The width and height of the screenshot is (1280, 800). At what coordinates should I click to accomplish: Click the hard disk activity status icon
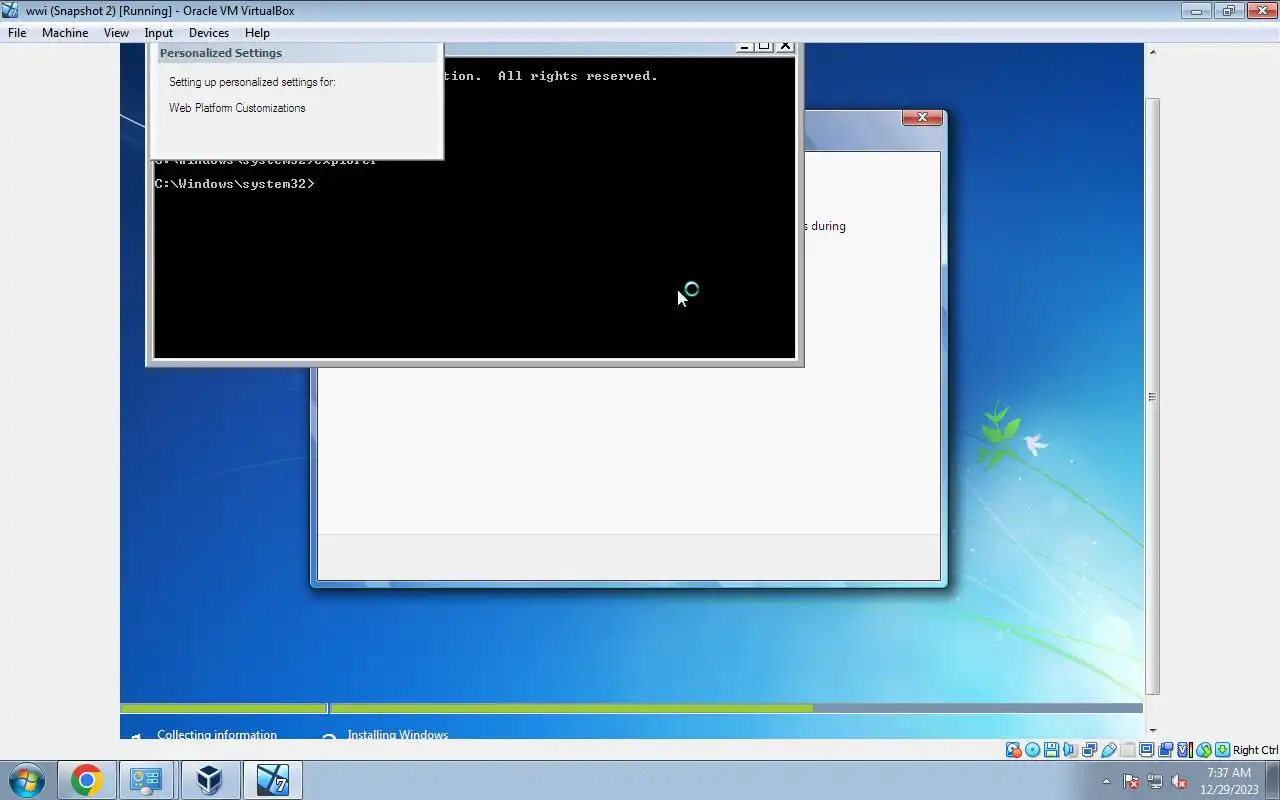(1013, 750)
